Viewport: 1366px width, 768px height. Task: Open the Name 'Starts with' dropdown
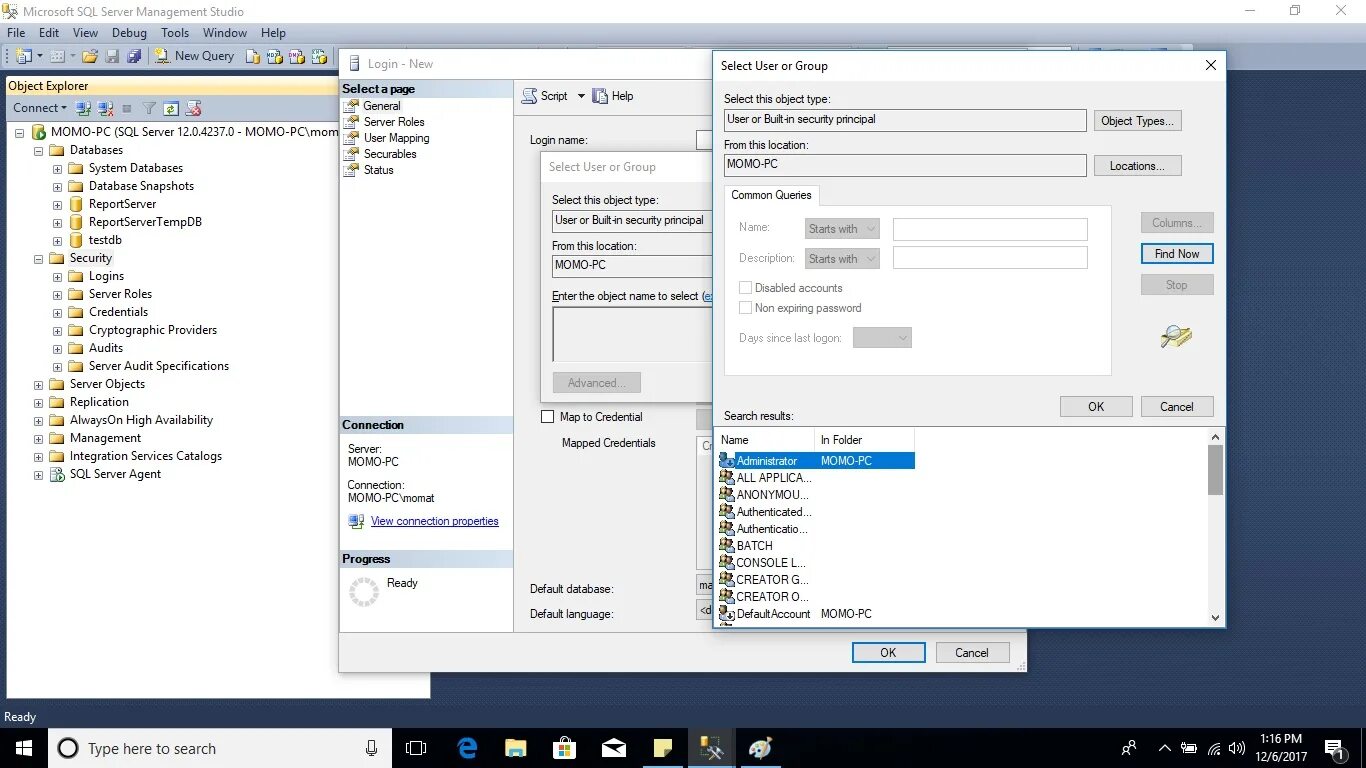point(842,229)
